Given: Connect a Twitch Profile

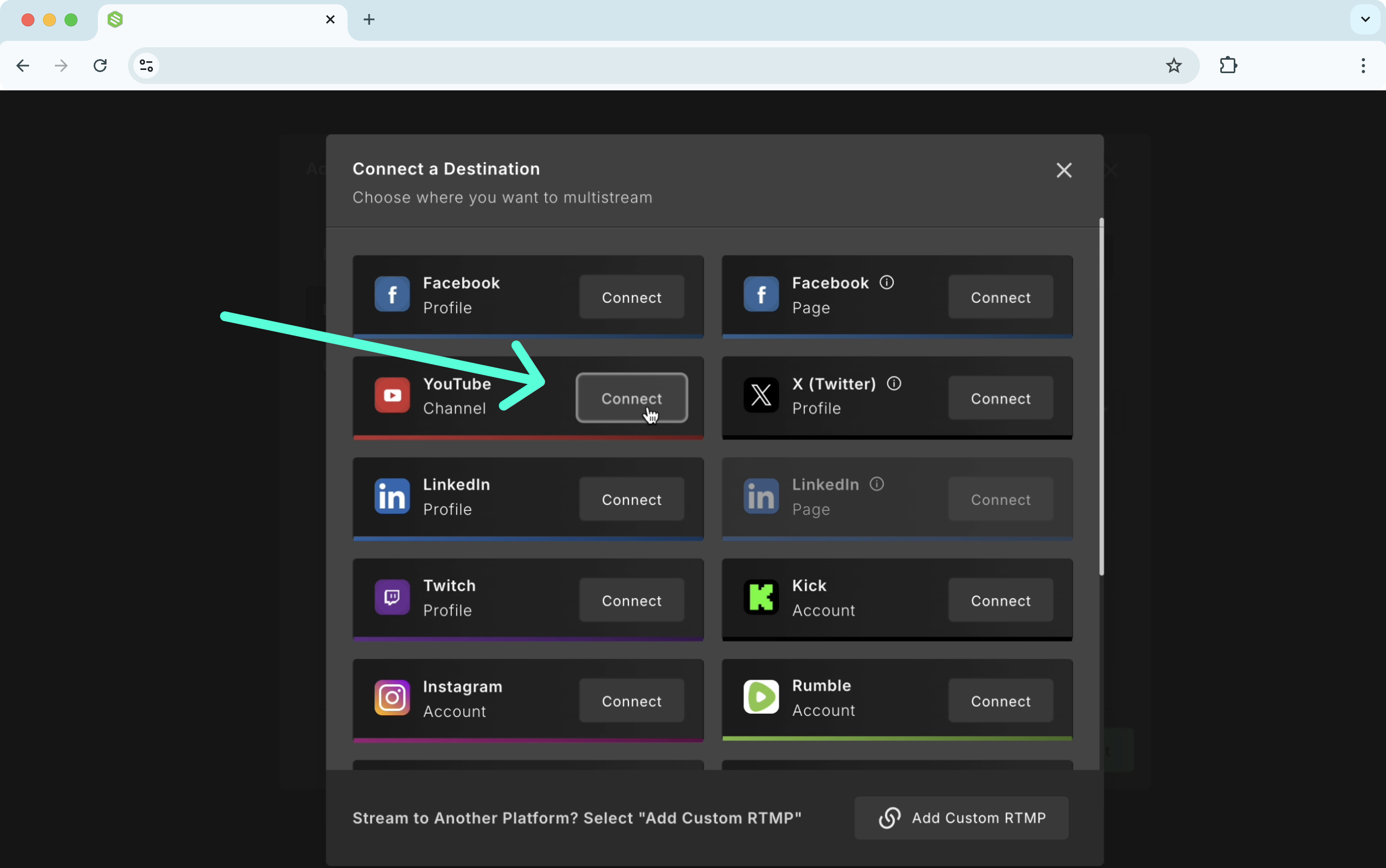Looking at the screenshot, I should (632, 601).
